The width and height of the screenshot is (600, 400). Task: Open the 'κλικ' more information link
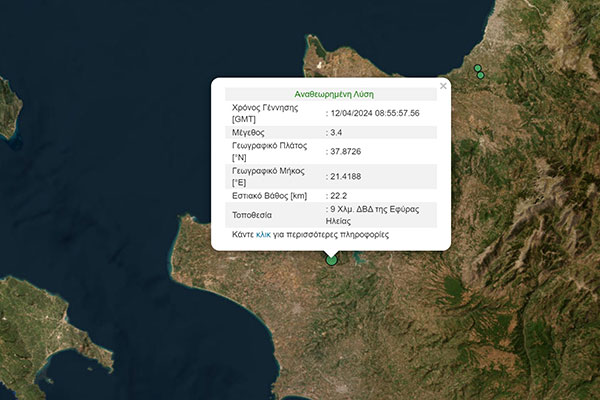coord(263,234)
